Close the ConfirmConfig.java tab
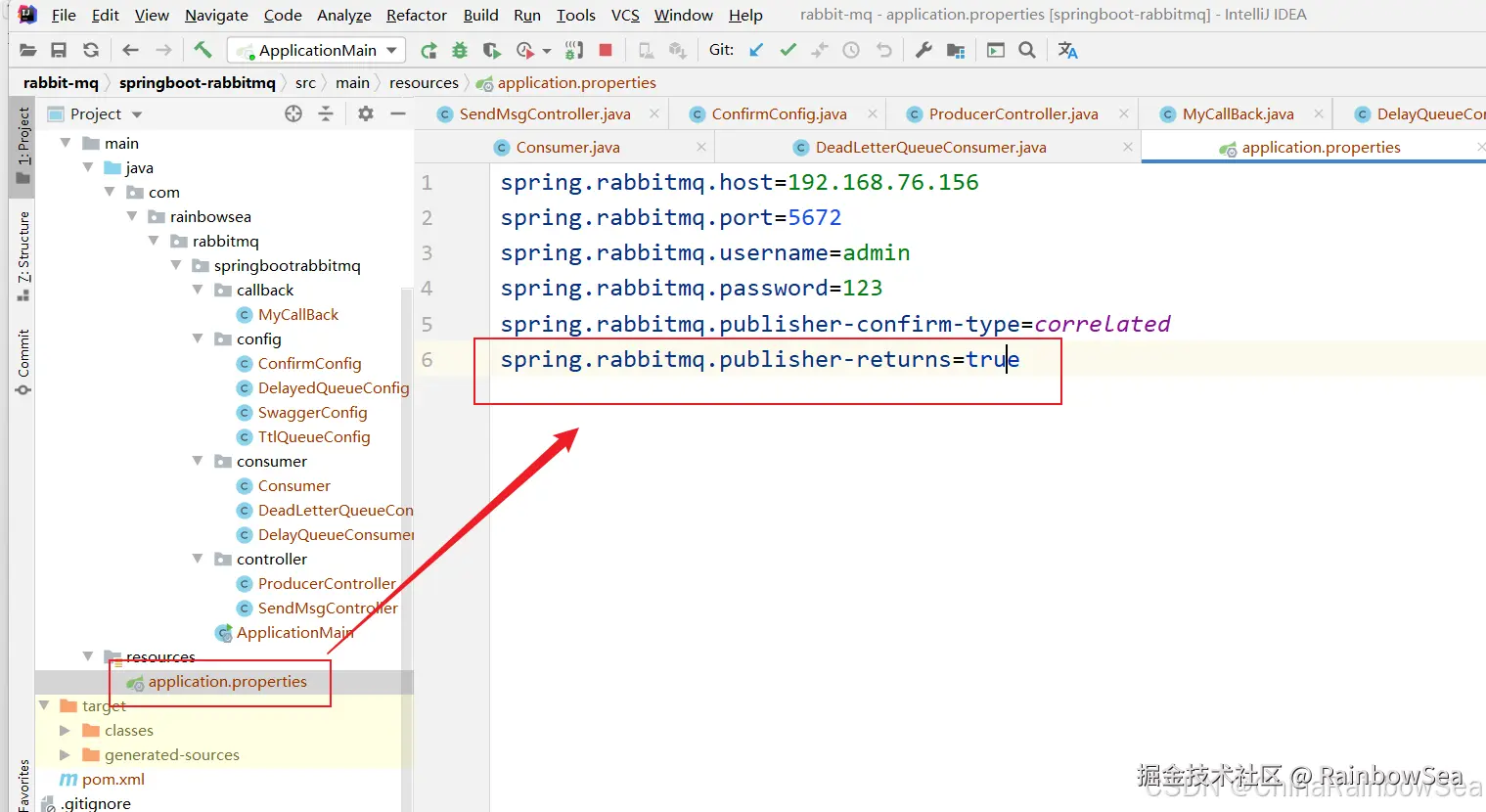The width and height of the screenshot is (1486, 812). [x=872, y=113]
